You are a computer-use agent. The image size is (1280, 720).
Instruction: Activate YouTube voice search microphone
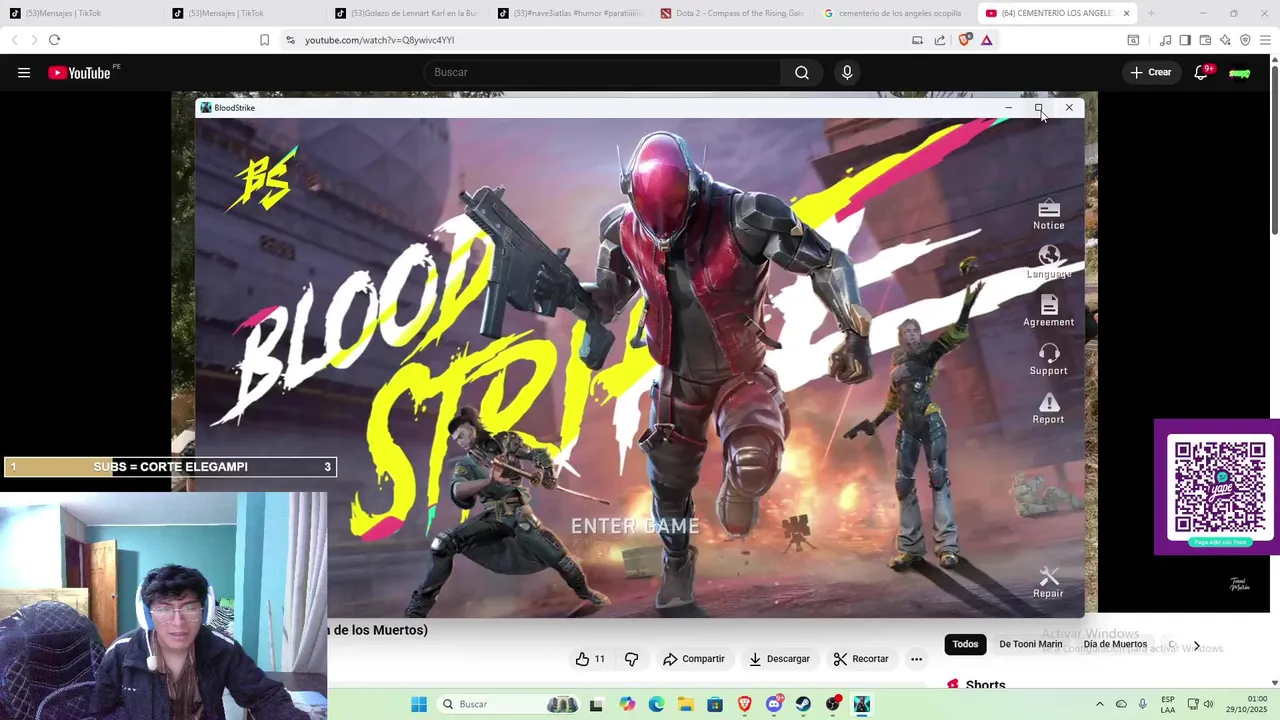[847, 72]
